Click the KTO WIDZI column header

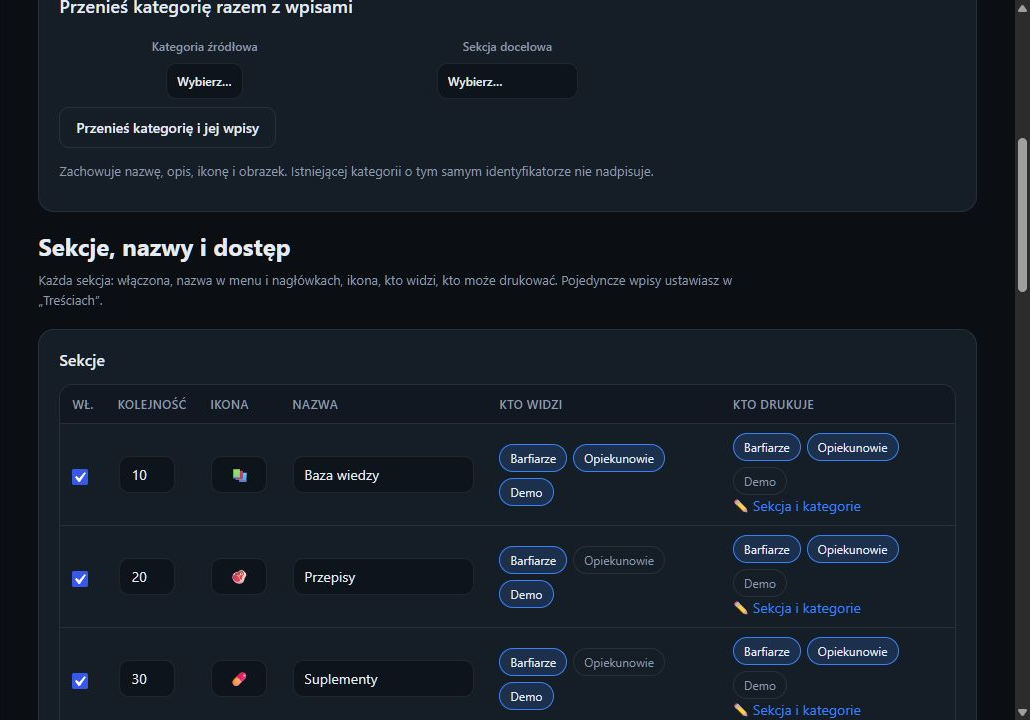click(531, 405)
